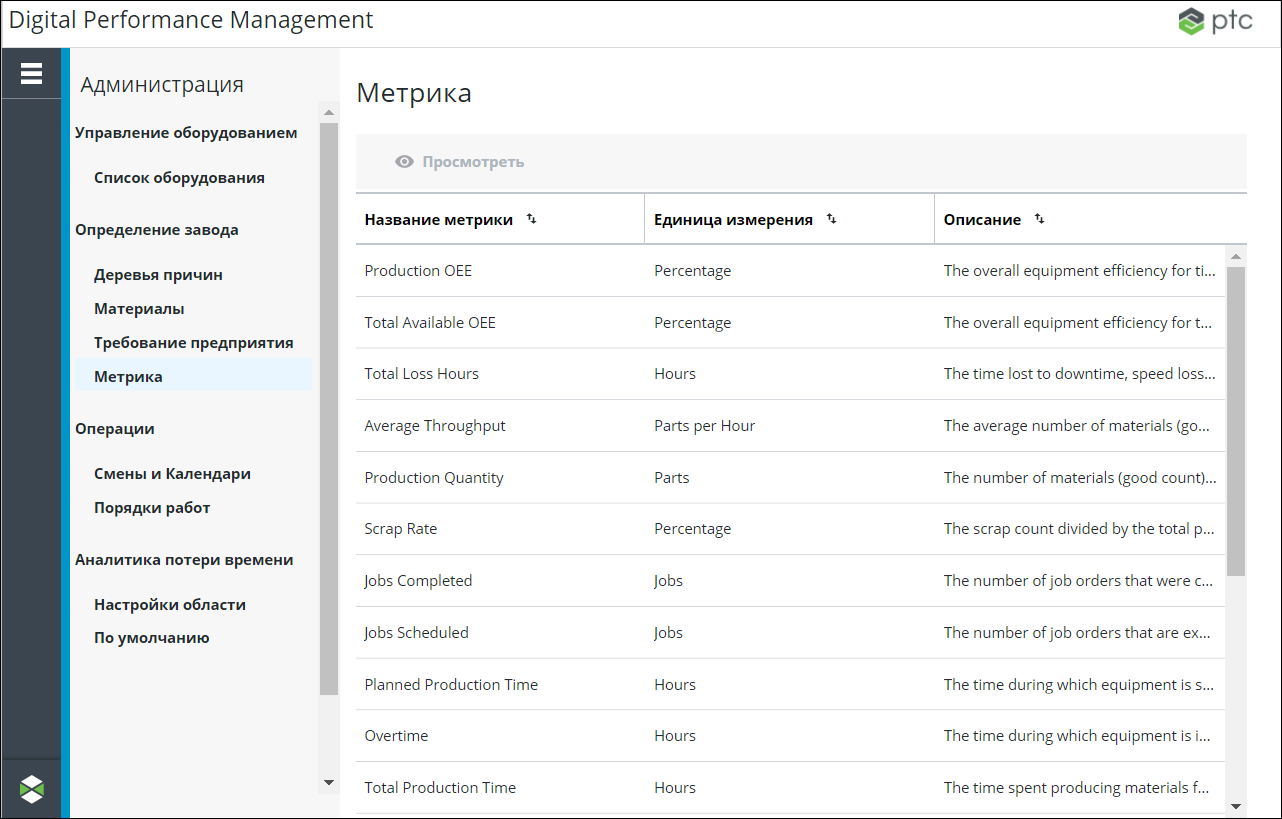Click the ThingWorx logo icon in sidebar
Image resolution: width=1282 pixels, height=819 pixels.
pyautogui.click(x=32, y=789)
